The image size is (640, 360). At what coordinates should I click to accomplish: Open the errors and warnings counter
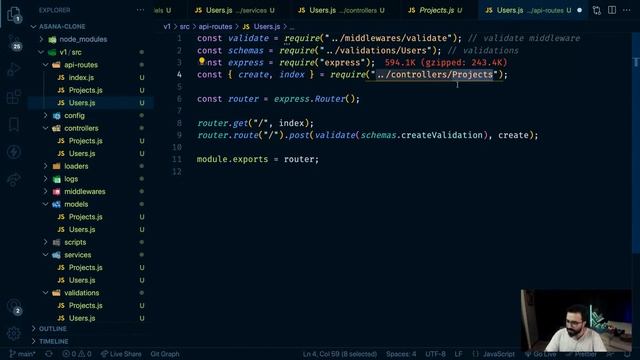[77, 354]
